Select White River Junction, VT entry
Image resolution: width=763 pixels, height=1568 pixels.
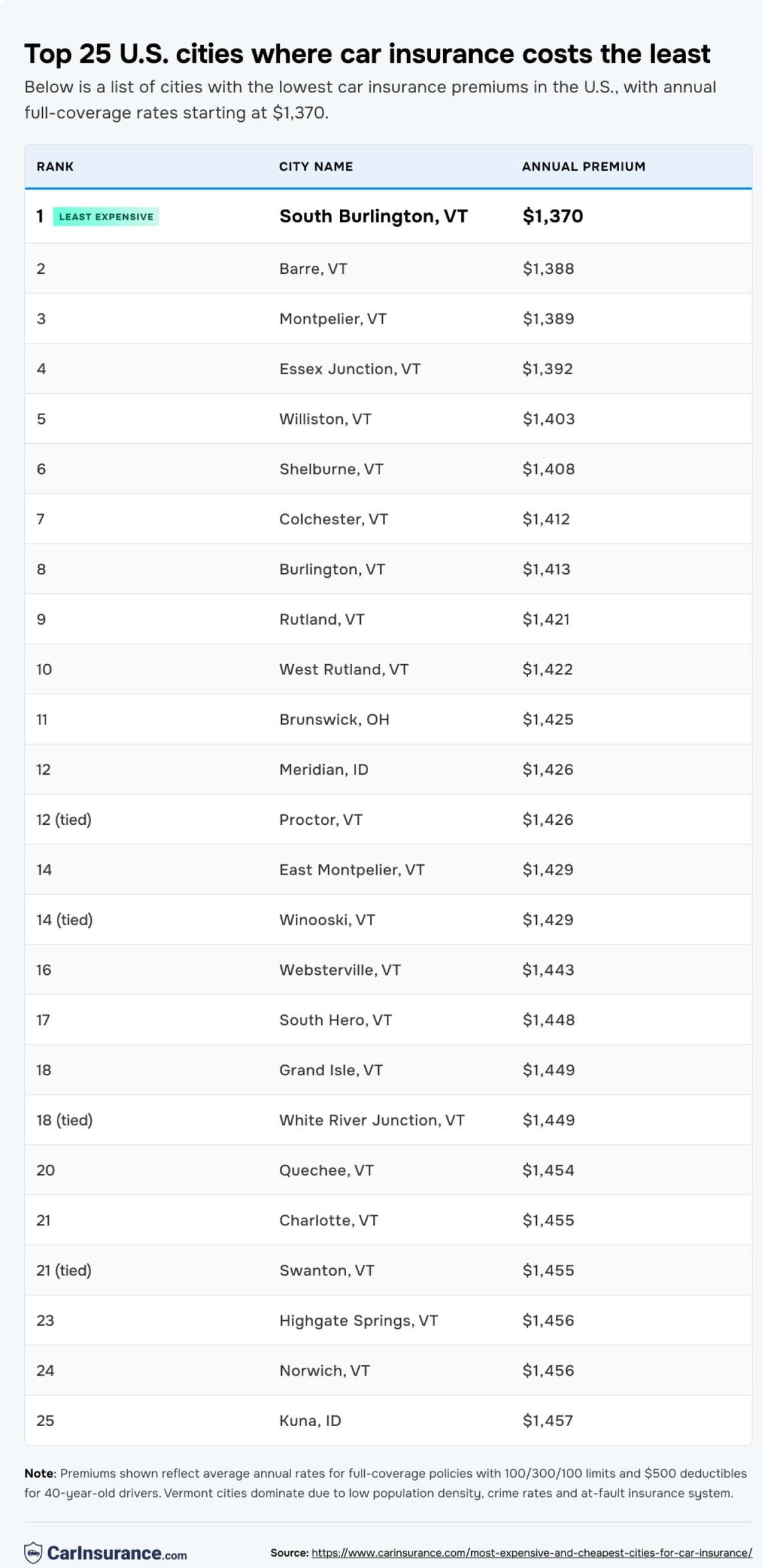[x=371, y=1120]
